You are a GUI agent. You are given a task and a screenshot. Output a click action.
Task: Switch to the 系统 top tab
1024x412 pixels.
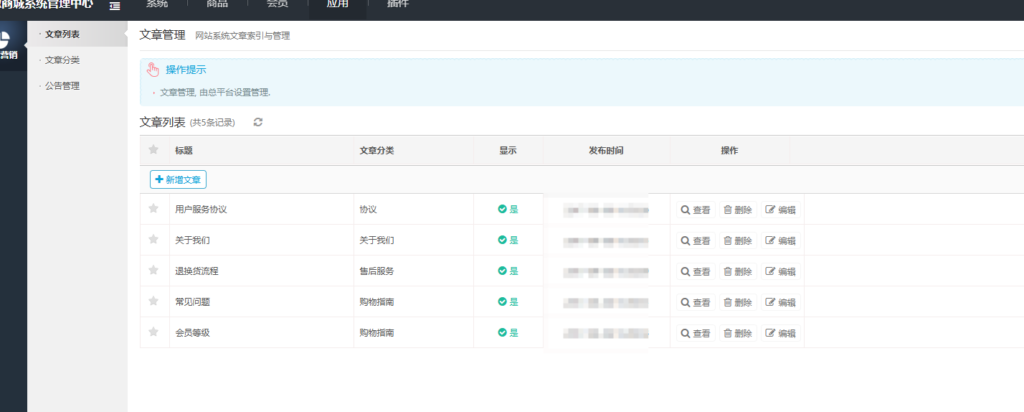pos(157,5)
